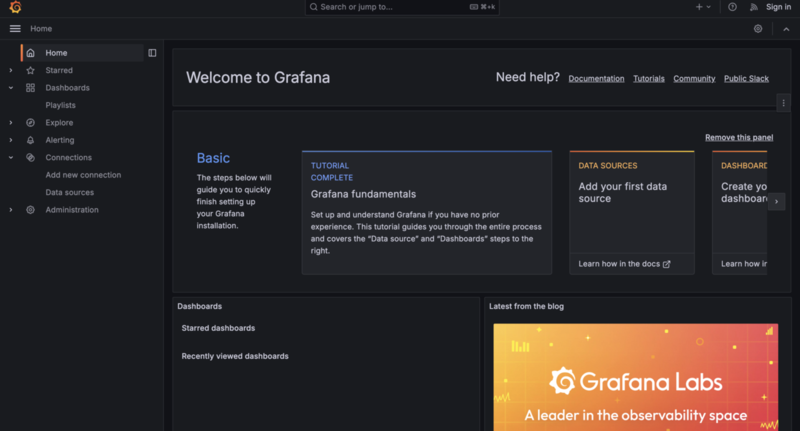The image size is (800, 431).
Task: Collapse the Dashboards section chevron
Action: (x=11, y=88)
